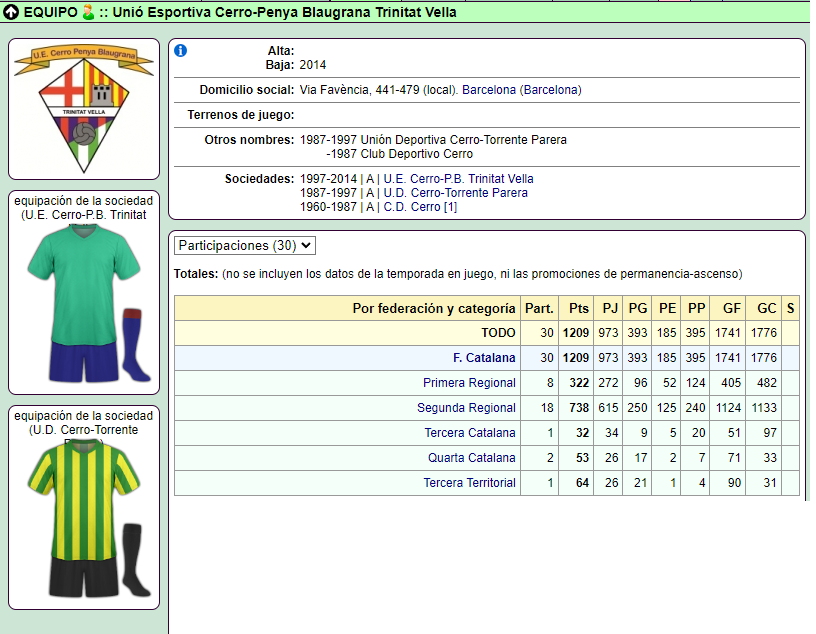Click Segunda Regional points value 738
Viewport: 816px width, 634px height.
[x=579, y=408]
